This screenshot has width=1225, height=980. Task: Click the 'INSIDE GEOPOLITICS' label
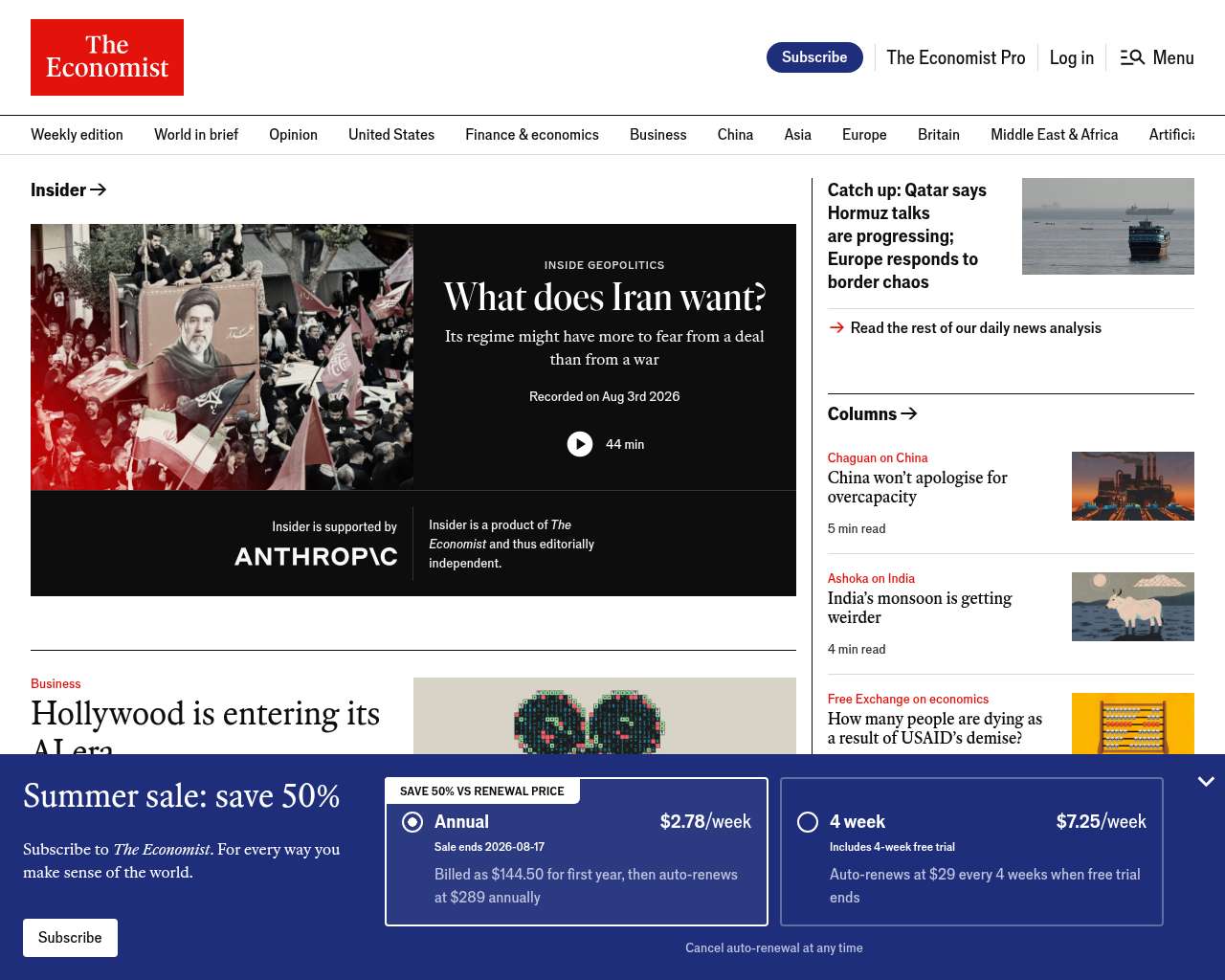(x=605, y=265)
